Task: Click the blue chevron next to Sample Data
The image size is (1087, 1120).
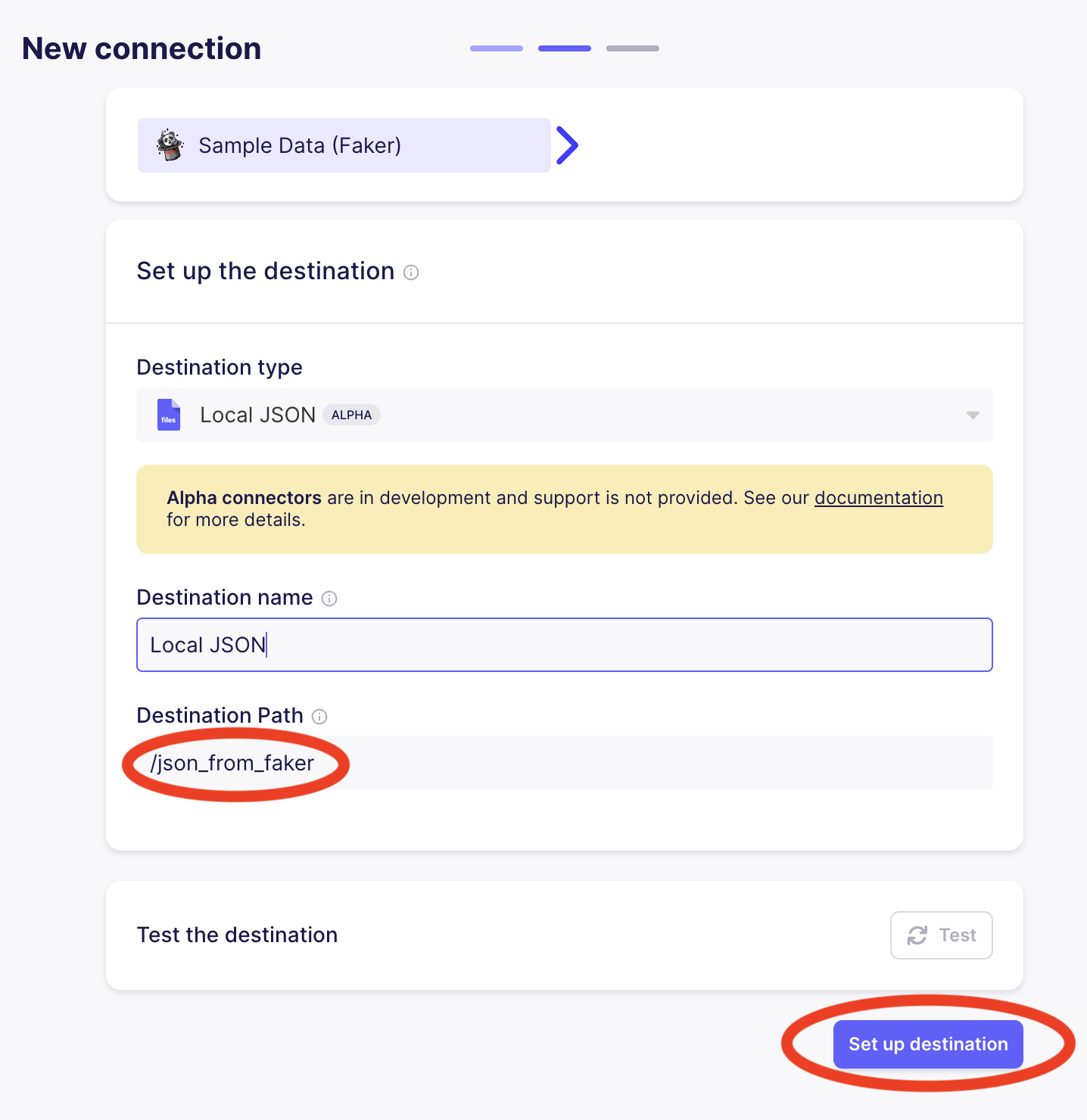Action: pyautogui.click(x=568, y=145)
